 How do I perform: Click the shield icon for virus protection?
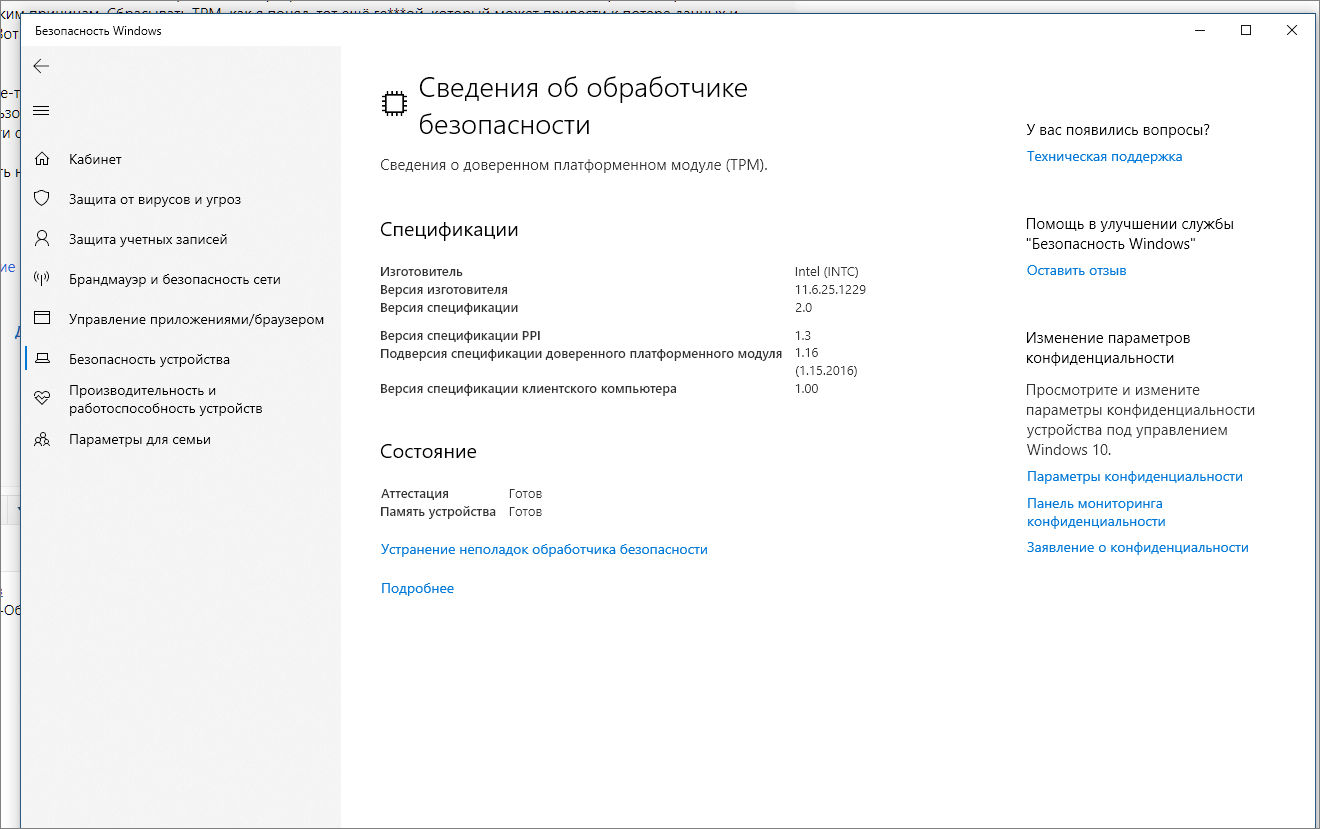click(x=42, y=199)
